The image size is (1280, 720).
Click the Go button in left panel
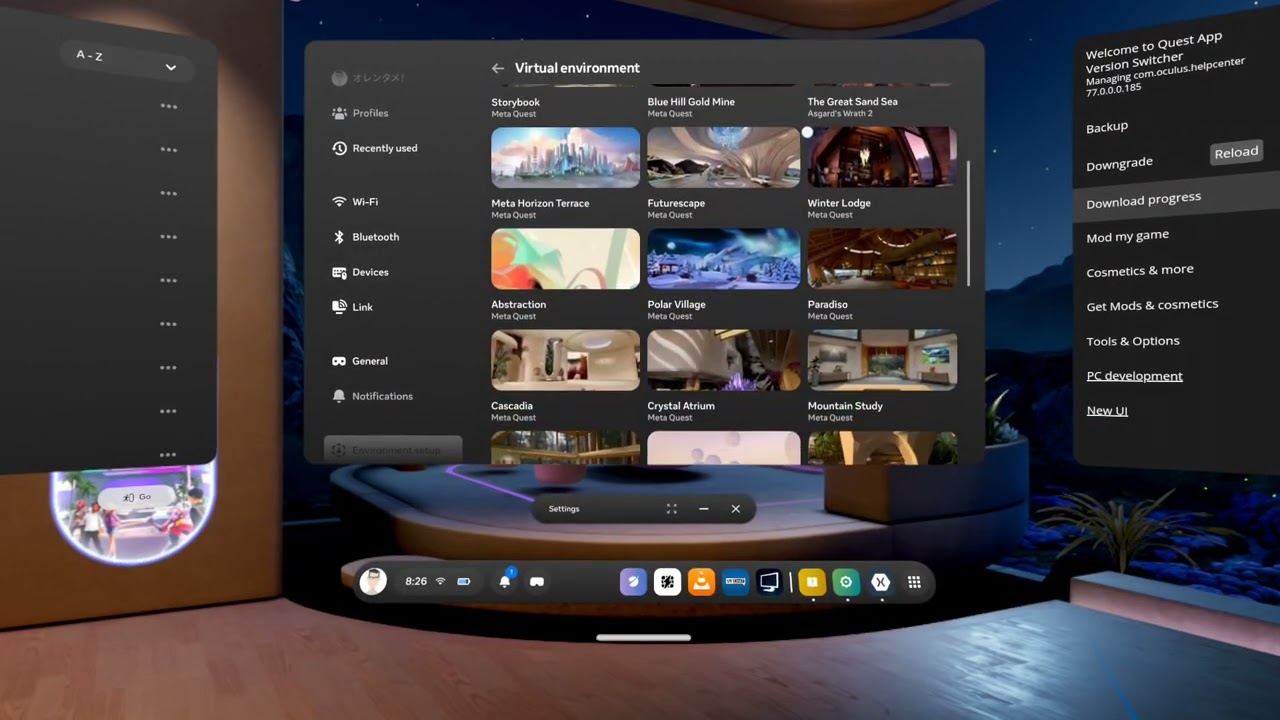click(137, 497)
